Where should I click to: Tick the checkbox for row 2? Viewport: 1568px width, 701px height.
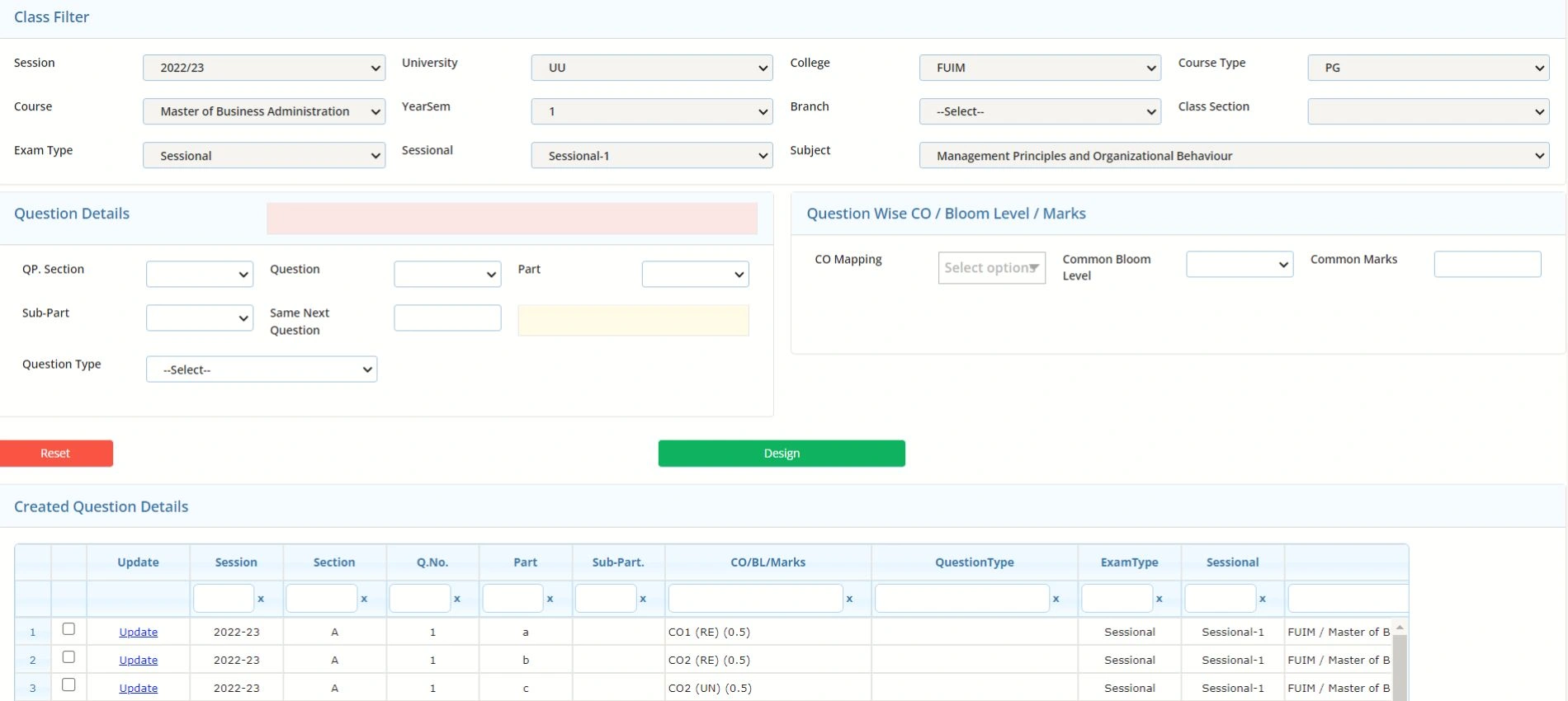68,657
